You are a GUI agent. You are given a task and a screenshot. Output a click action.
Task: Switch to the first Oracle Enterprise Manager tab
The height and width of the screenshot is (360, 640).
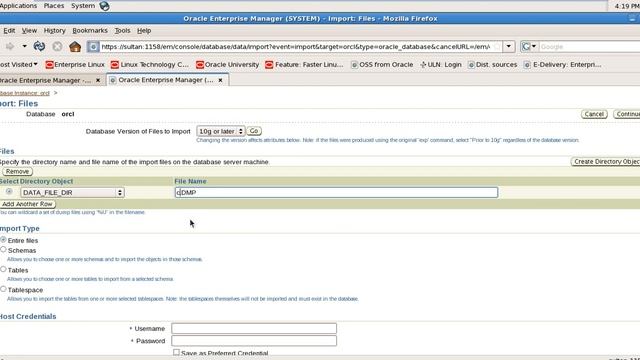coord(45,80)
